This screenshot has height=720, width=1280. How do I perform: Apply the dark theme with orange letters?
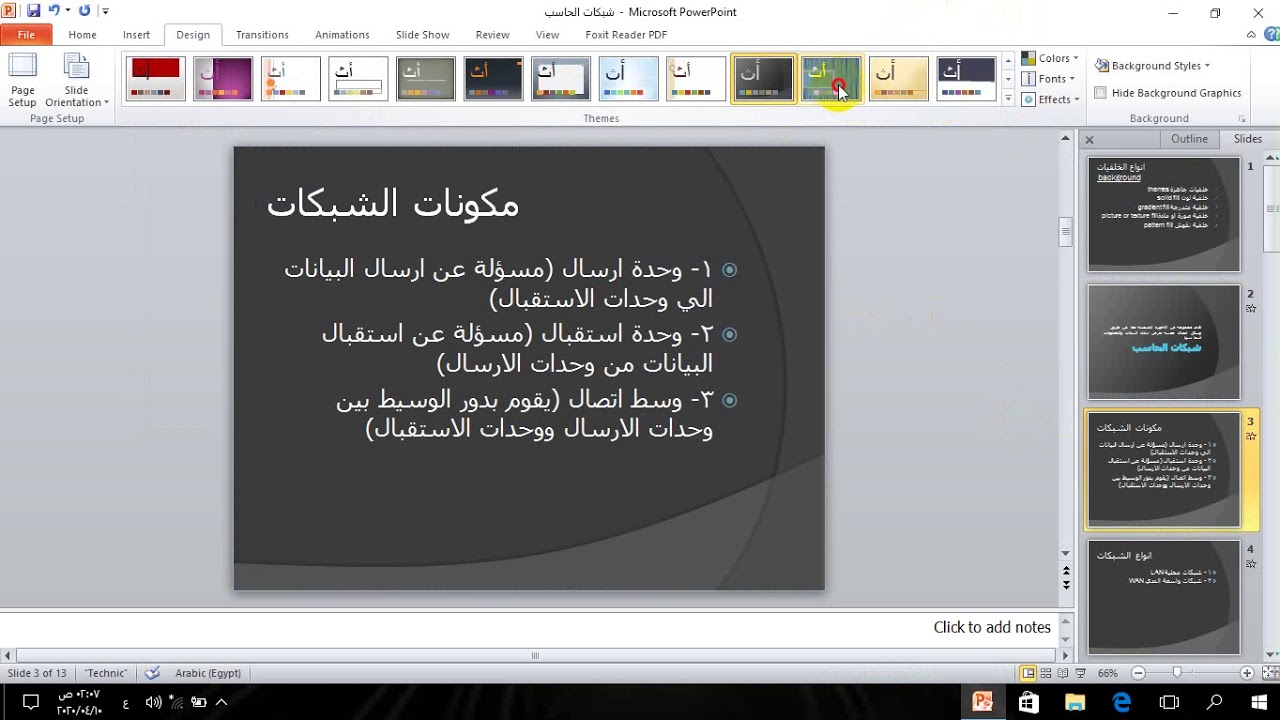pyautogui.click(x=493, y=79)
